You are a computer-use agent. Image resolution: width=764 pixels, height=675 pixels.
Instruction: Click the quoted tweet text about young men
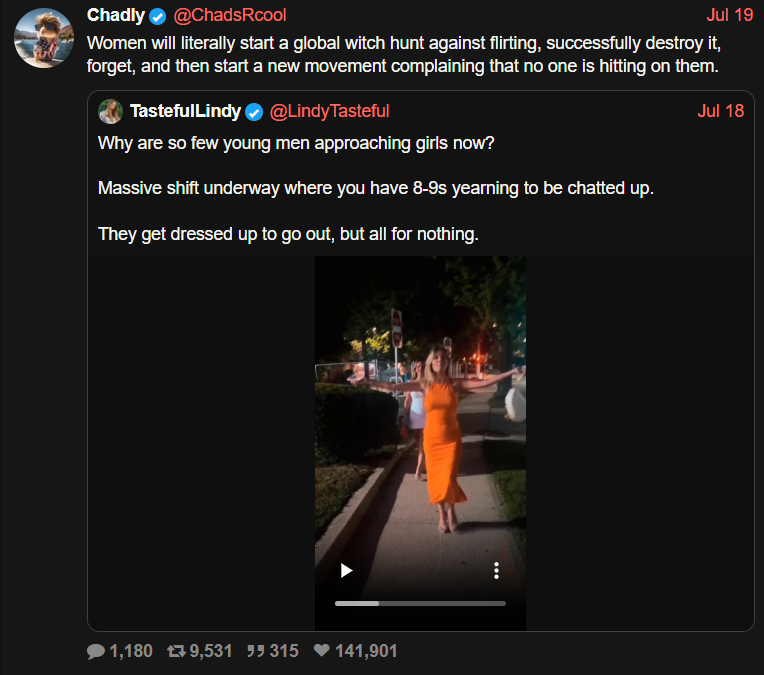(x=376, y=189)
